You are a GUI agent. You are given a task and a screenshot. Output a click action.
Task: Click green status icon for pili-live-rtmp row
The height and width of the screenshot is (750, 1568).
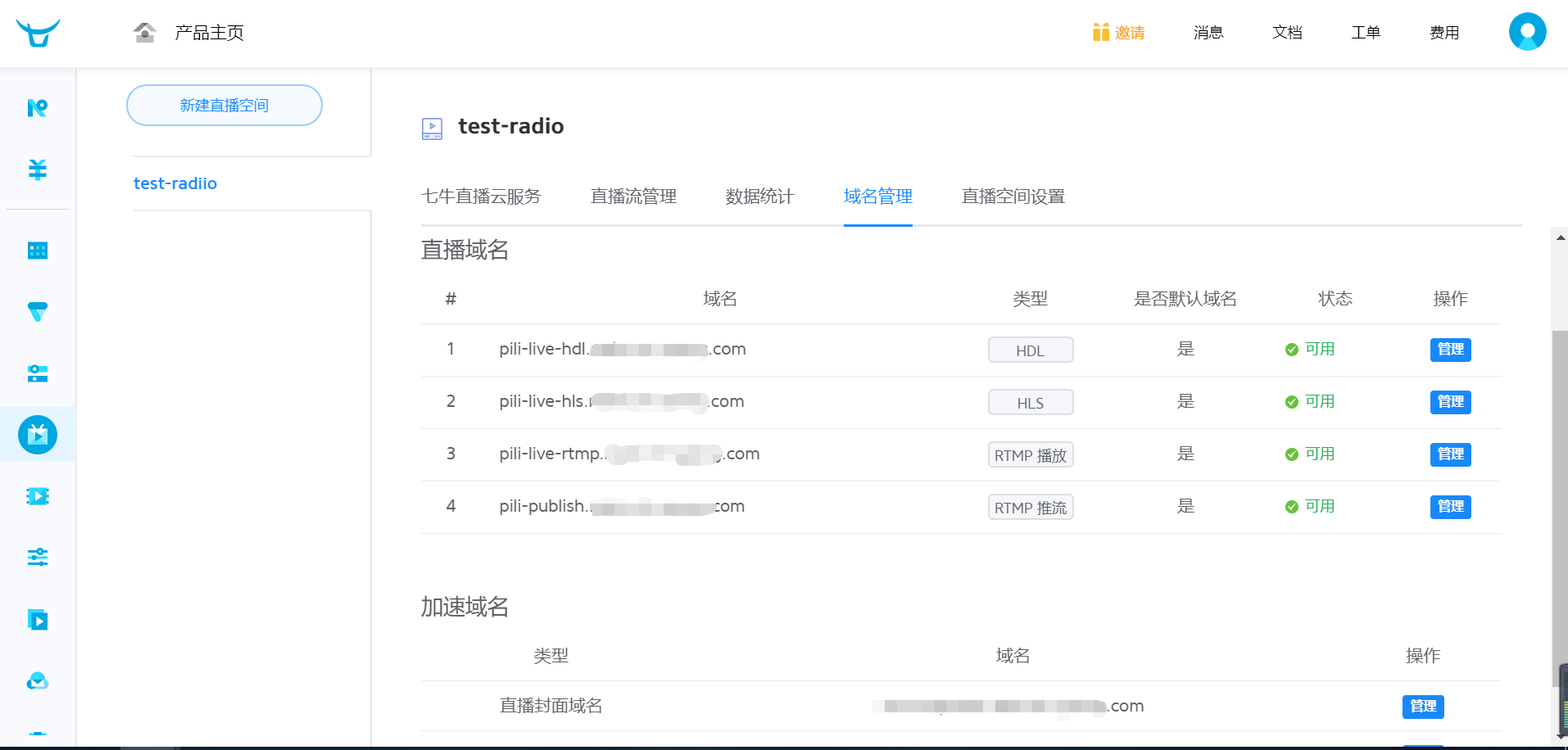click(1292, 454)
